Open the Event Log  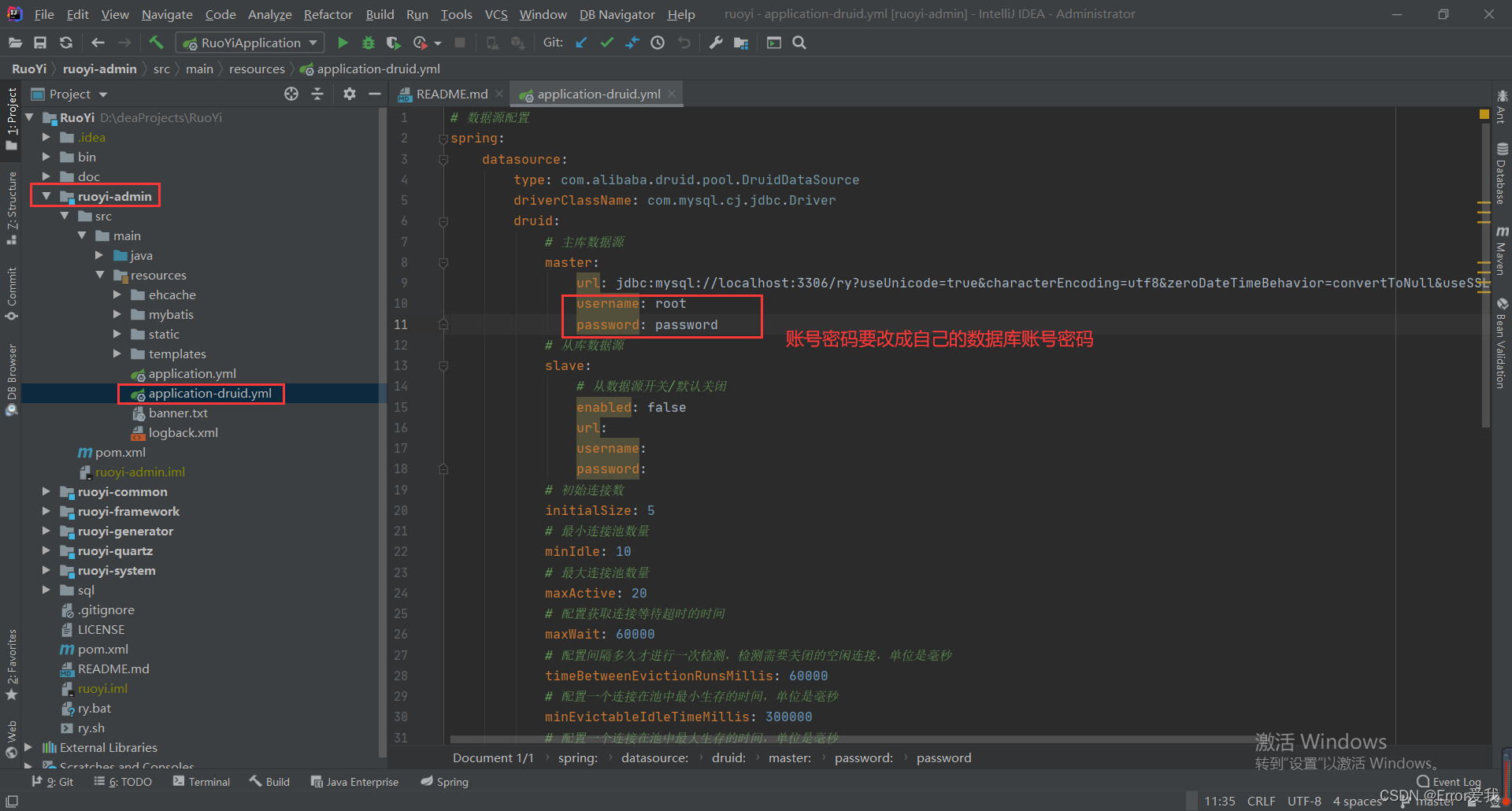click(1449, 782)
